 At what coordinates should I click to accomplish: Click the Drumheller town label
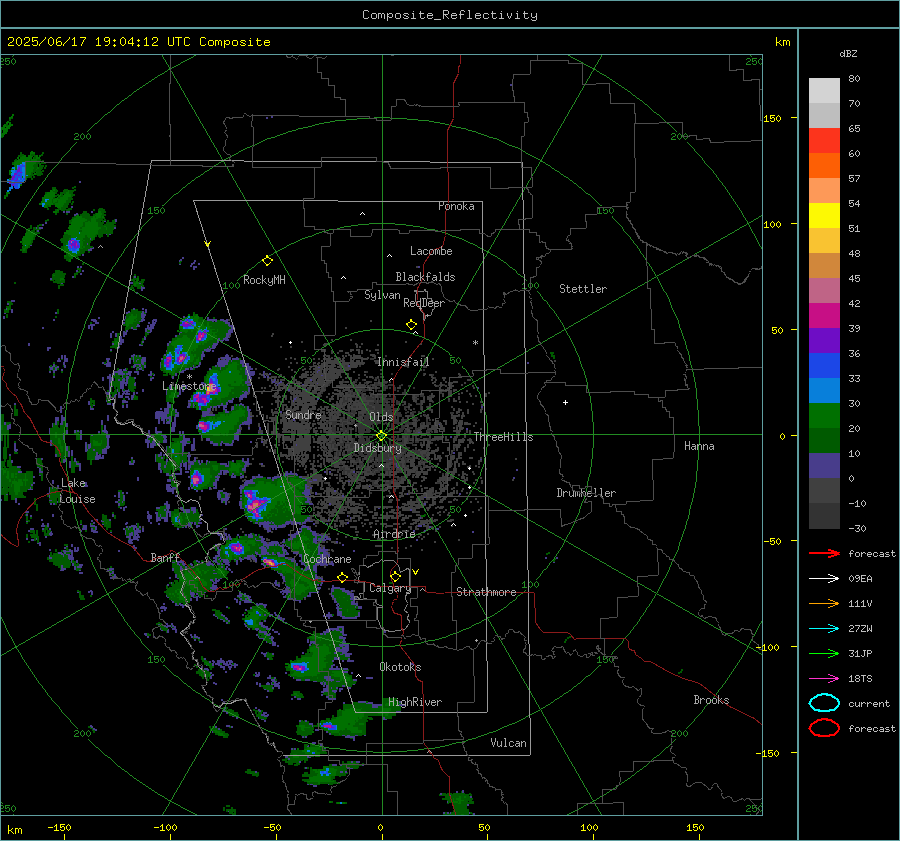point(586,493)
